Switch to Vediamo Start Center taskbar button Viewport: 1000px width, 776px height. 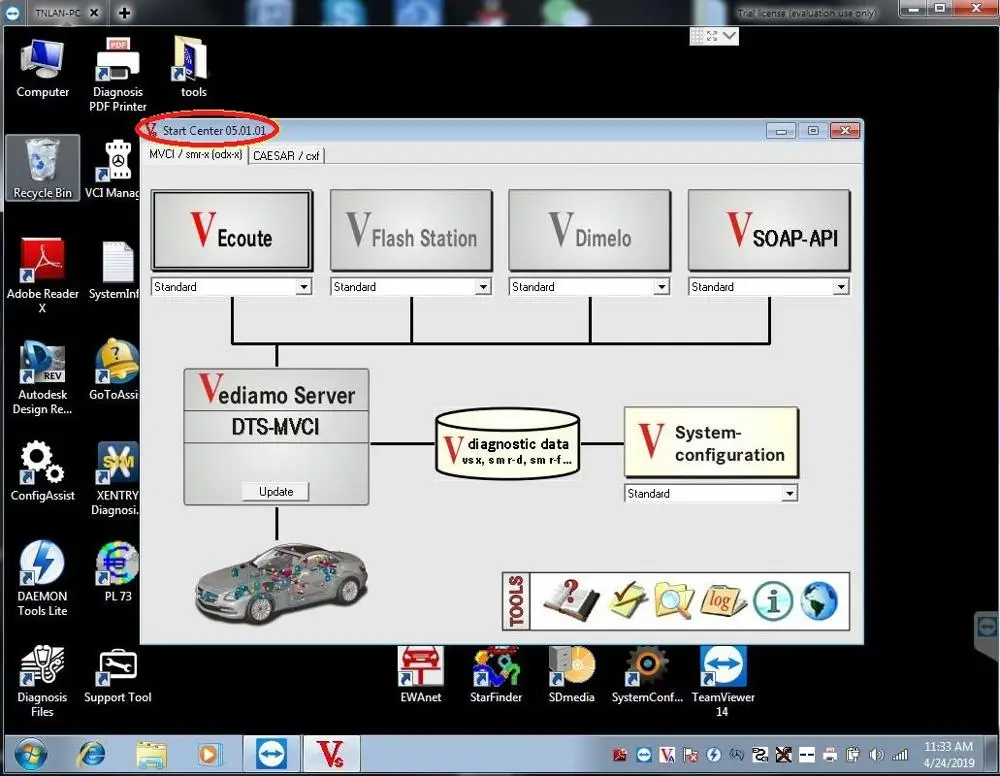tap(331, 755)
